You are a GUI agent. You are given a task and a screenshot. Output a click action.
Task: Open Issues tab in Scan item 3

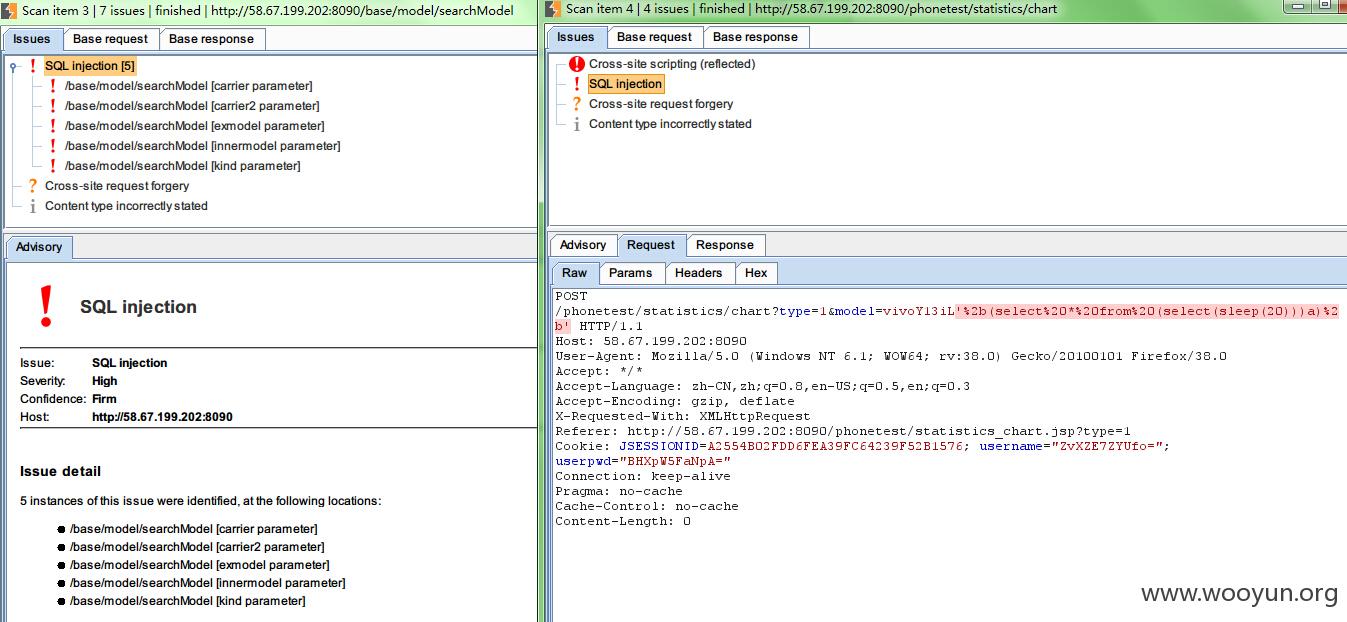click(x=32, y=39)
